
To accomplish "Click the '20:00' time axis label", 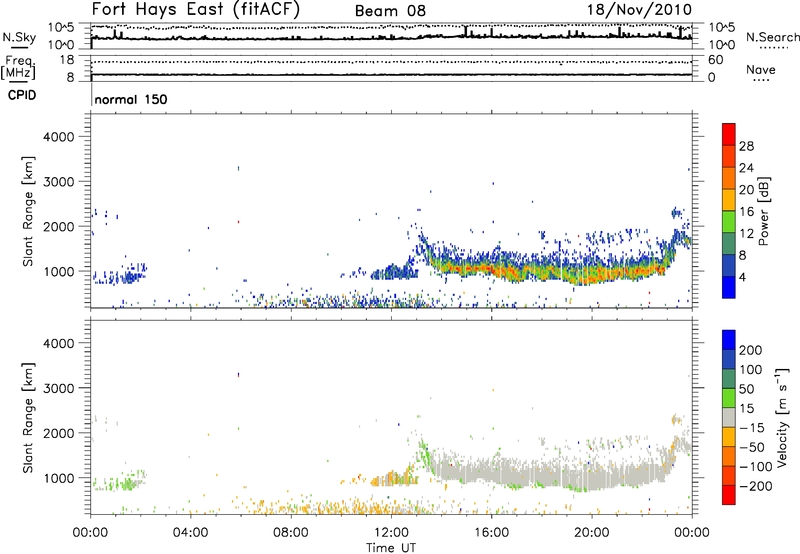I will 591,533.
